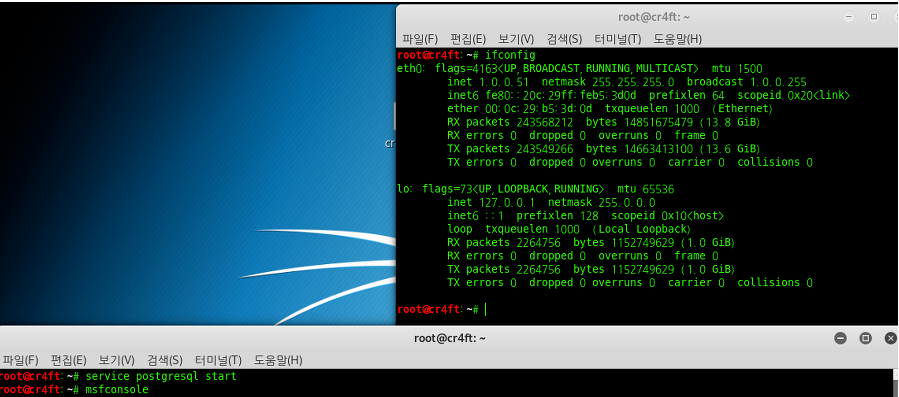This screenshot has height=397, width=899.
Task: Click 'inet 127.0.0.1' loopback address
Action: click(x=491, y=203)
